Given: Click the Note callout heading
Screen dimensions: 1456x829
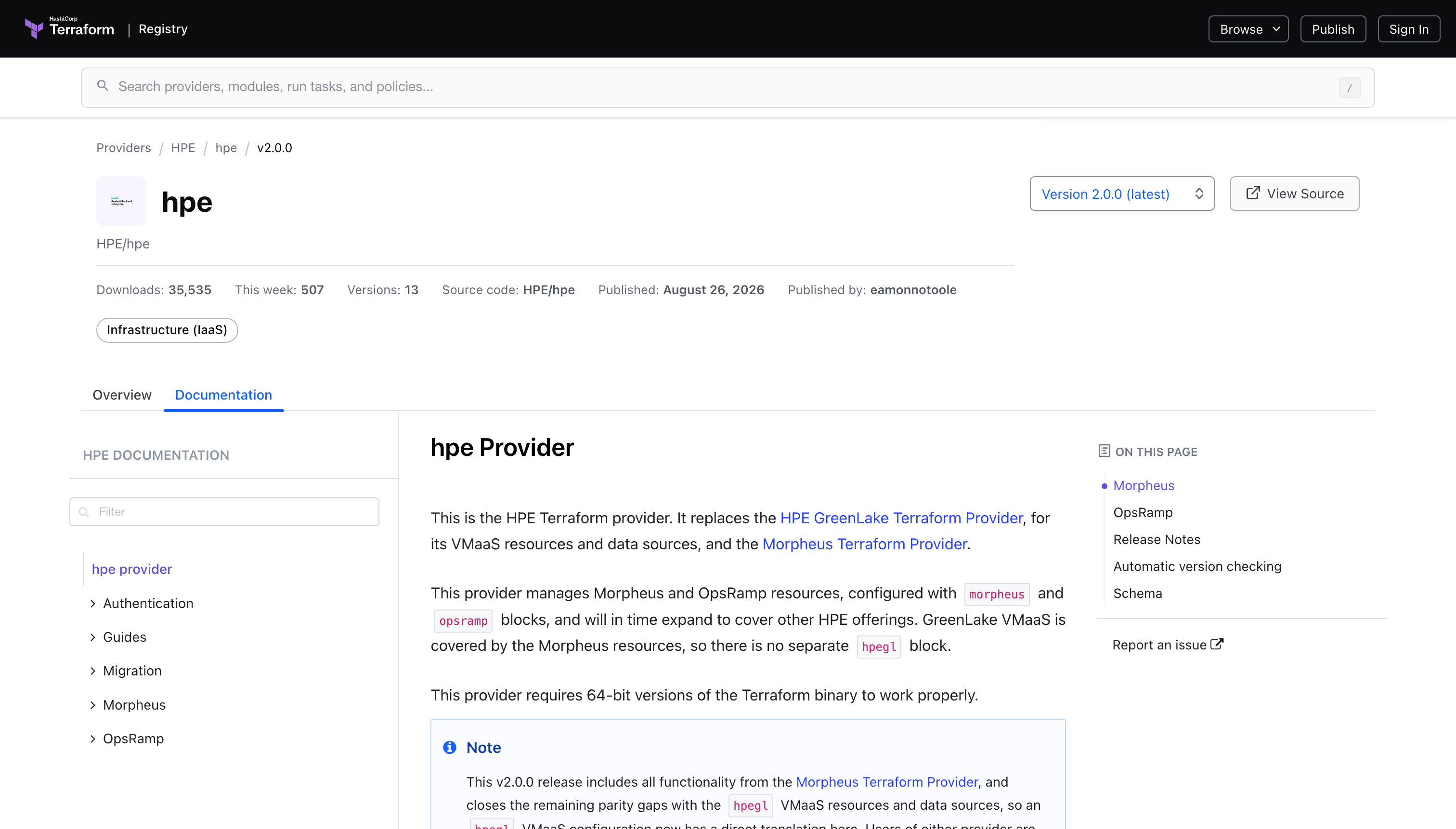Looking at the screenshot, I should (x=483, y=747).
